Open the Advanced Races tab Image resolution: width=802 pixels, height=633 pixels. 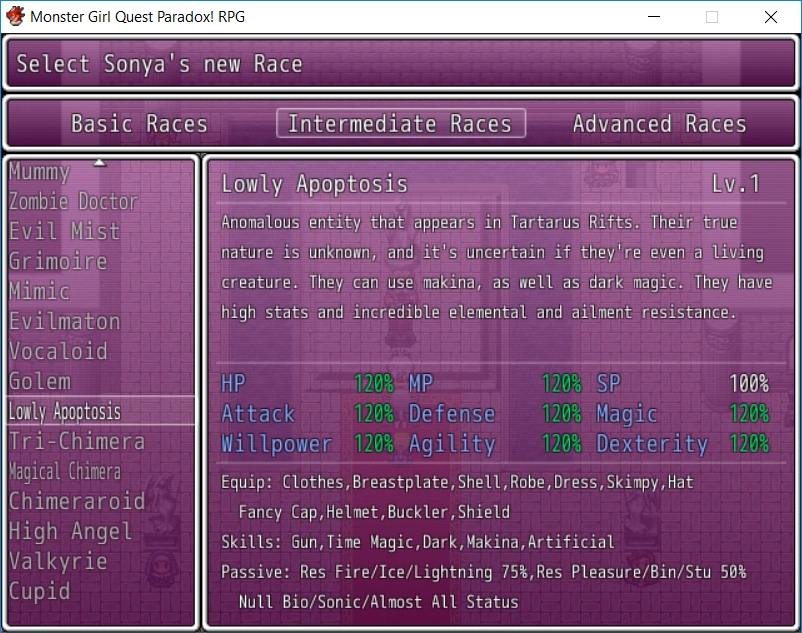point(659,124)
